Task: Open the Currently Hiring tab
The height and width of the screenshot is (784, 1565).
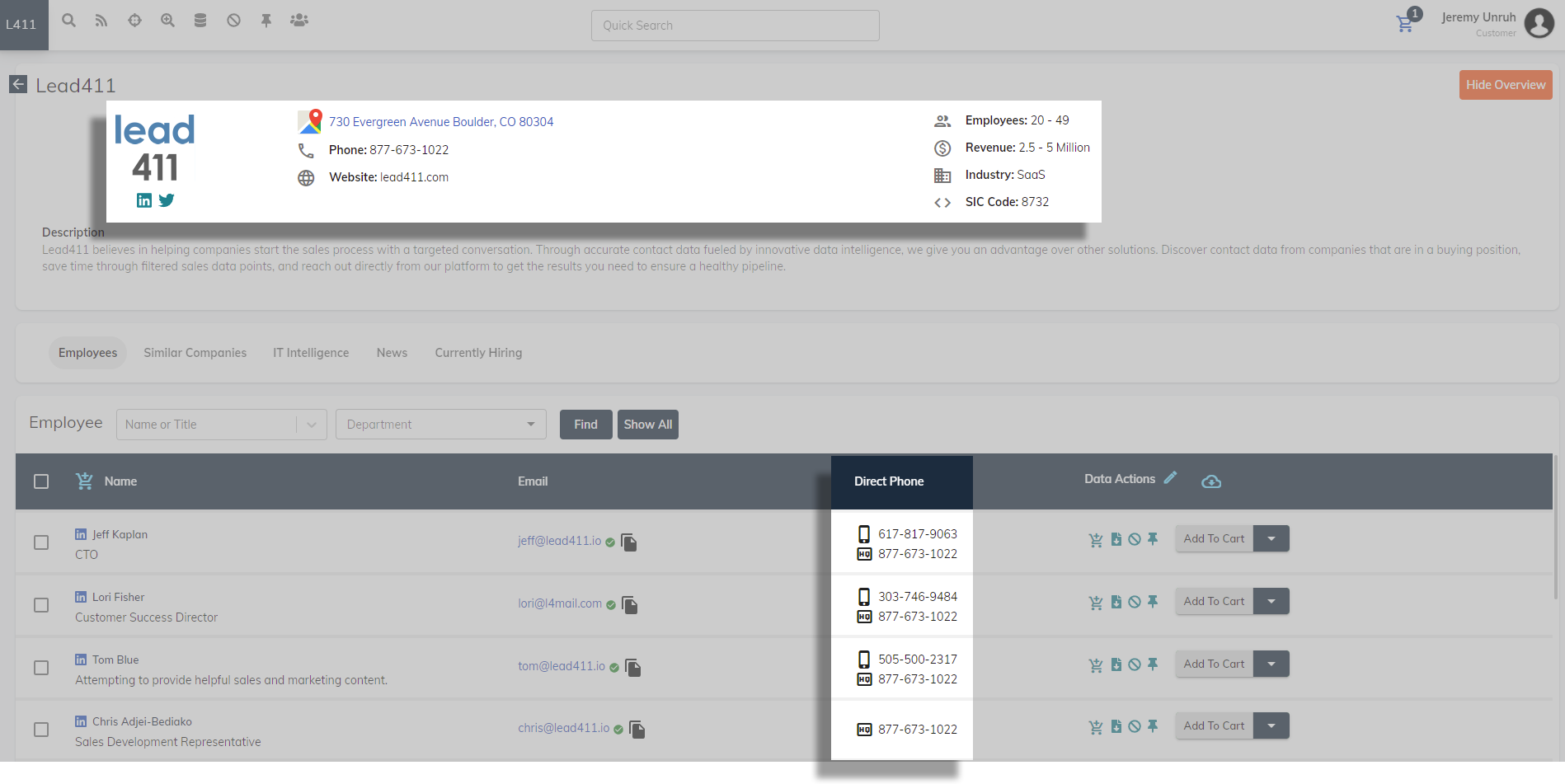Action: 478,353
